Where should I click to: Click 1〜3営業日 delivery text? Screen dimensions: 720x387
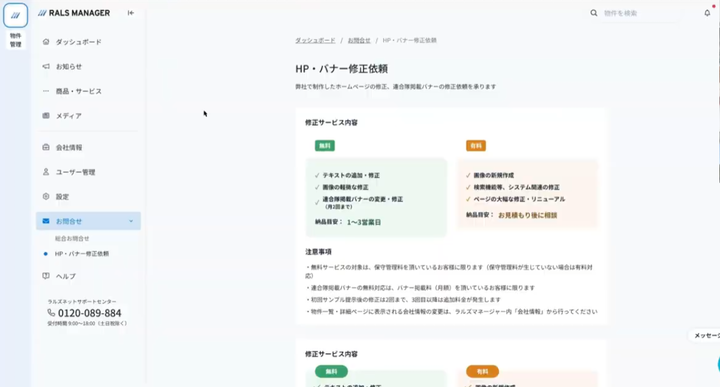tap(364, 222)
